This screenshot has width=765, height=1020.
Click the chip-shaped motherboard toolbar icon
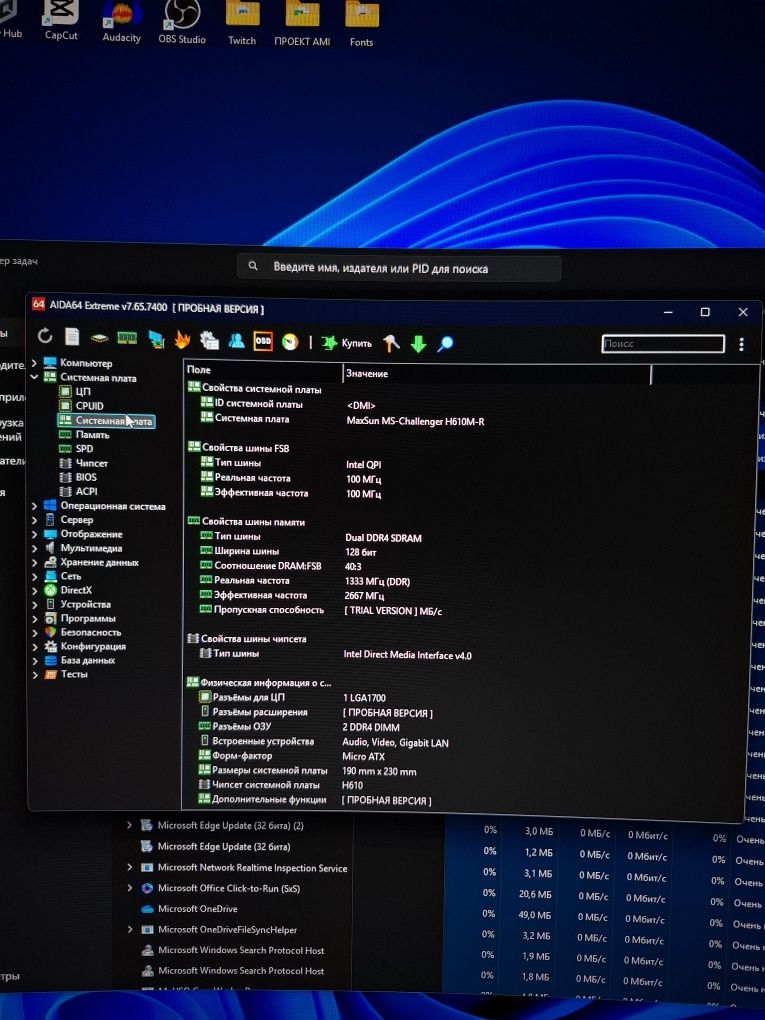pos(100,338)
